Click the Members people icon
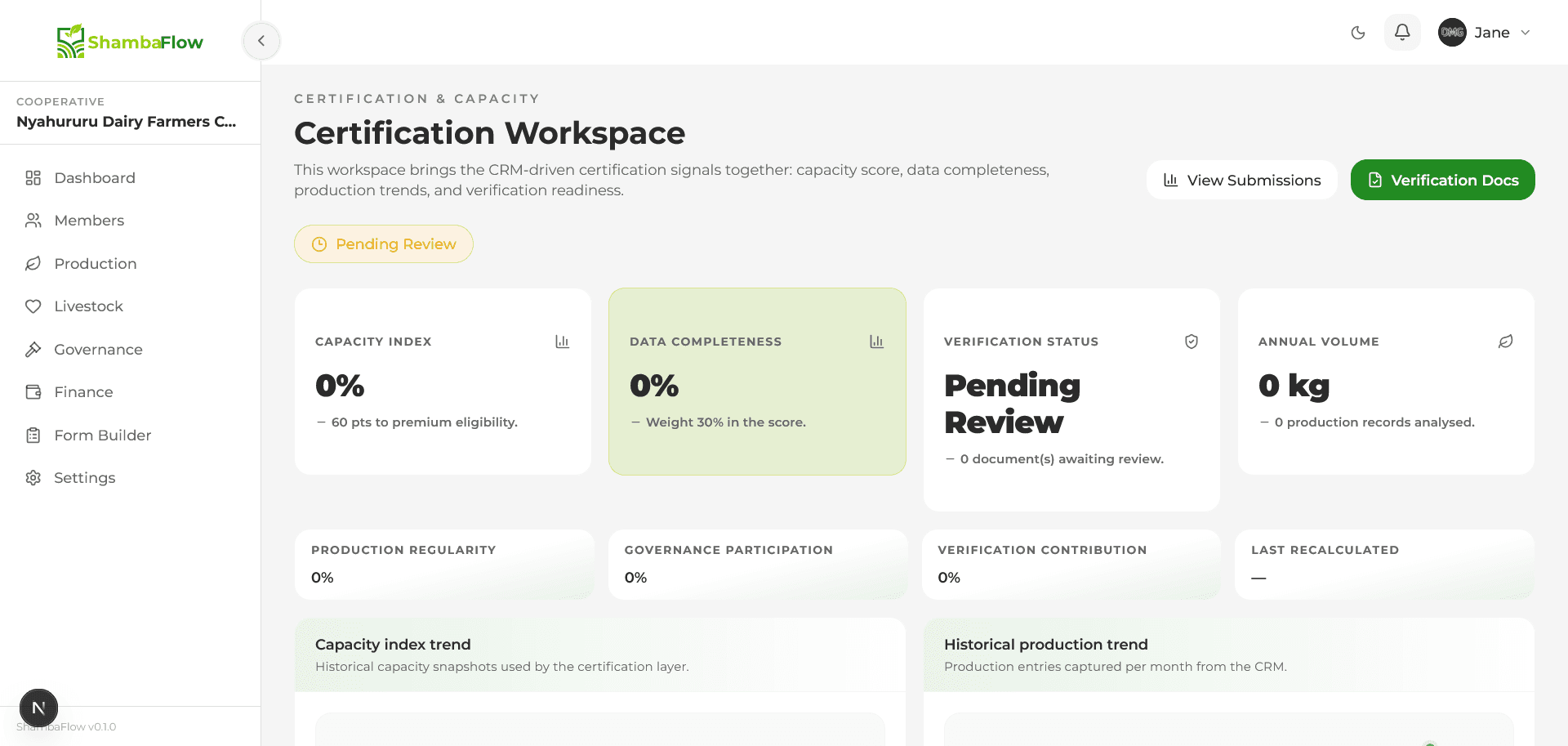 (x=33, y=221)
